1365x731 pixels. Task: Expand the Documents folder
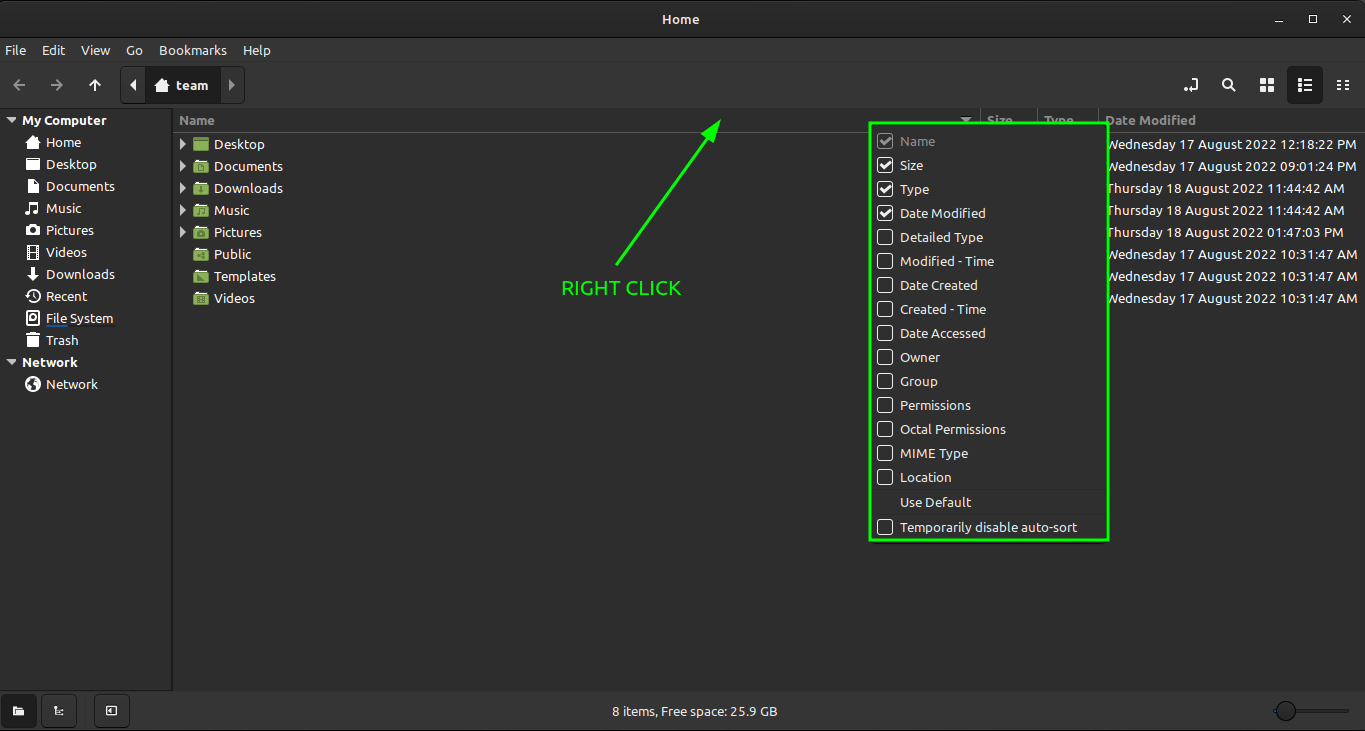182,166
